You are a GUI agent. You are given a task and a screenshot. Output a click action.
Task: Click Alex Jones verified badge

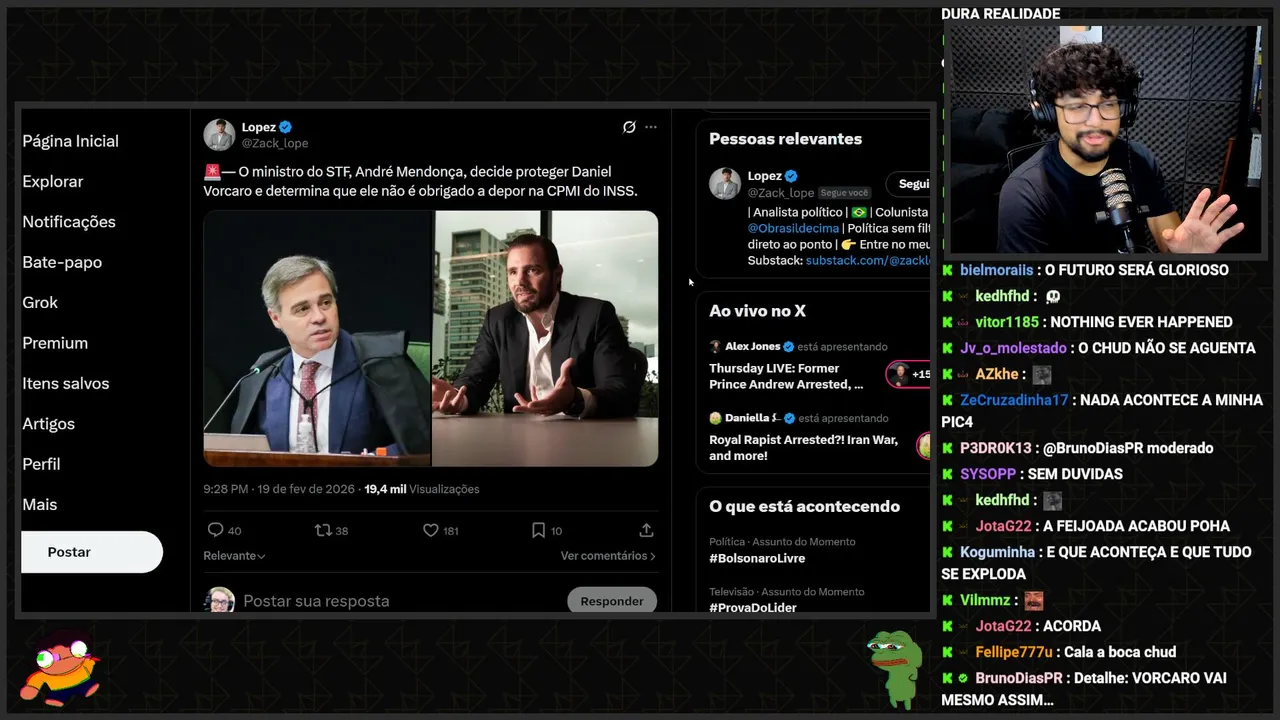[789, 347]
